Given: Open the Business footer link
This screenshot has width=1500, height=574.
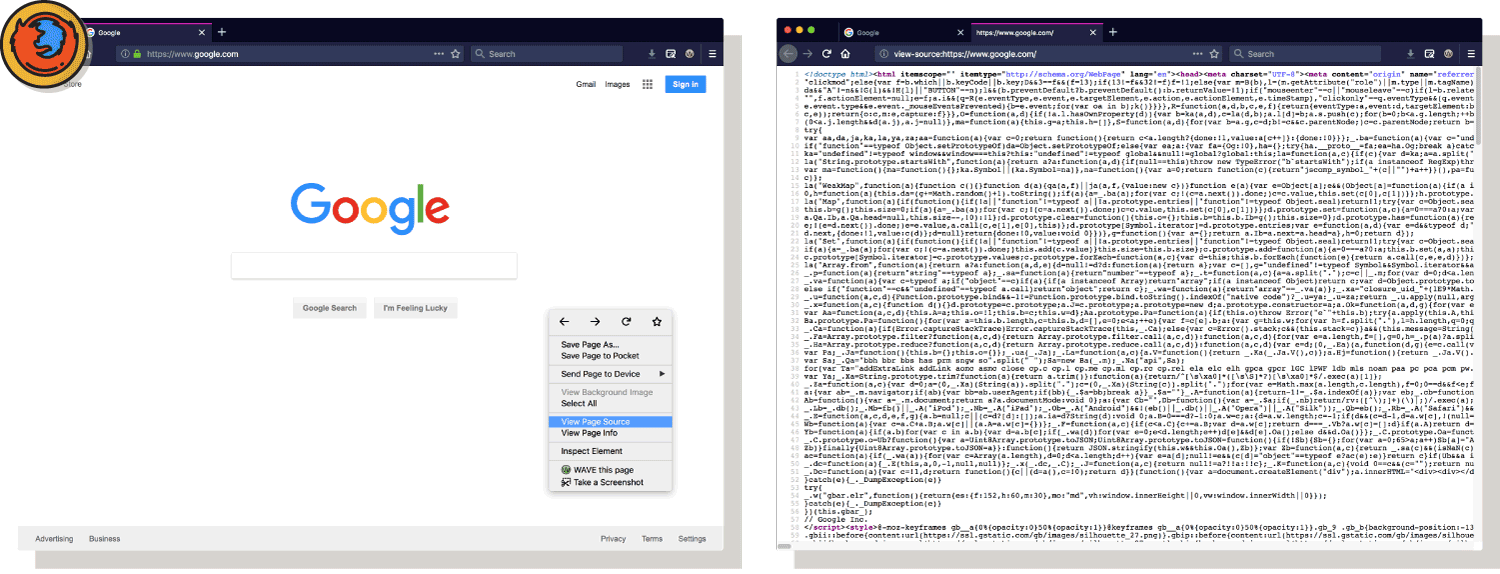Looking at the screenshot, I should pos(104,538).
